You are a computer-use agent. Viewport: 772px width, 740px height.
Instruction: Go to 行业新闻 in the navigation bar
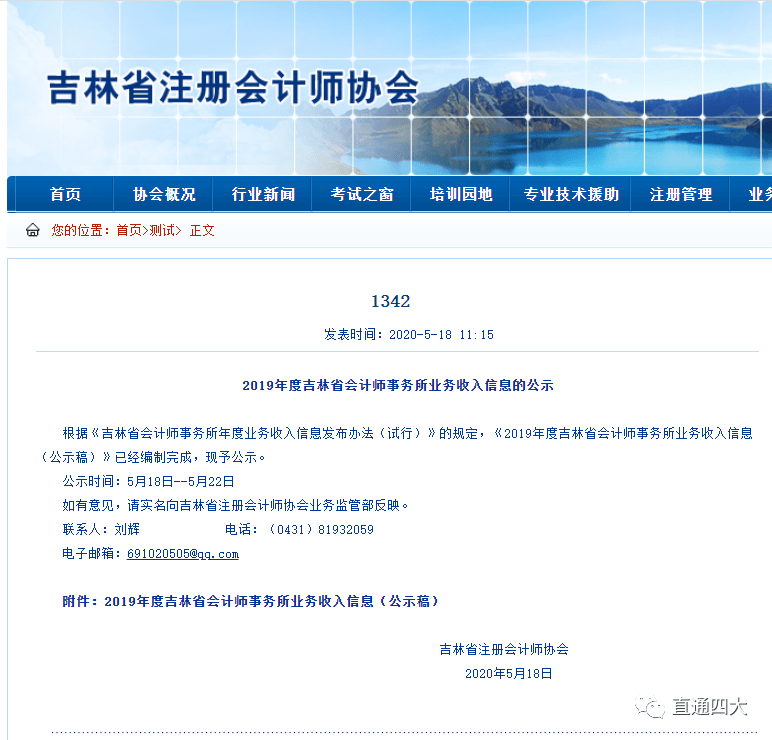tap(263, 194)
